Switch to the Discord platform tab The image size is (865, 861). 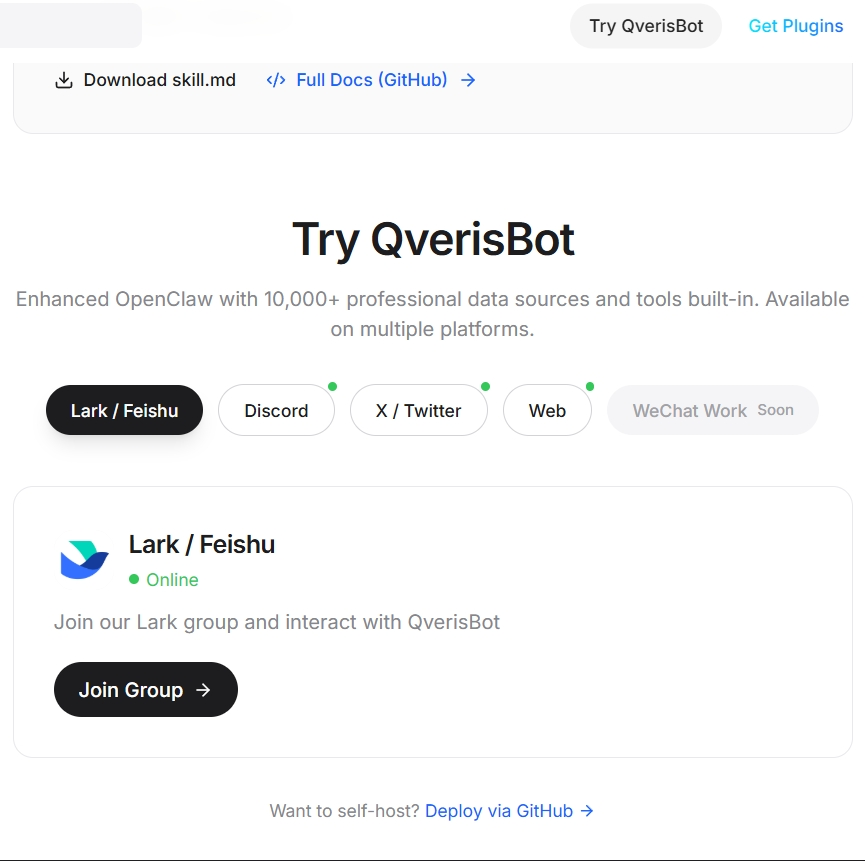pyautogui.click(x=276, y=410)
